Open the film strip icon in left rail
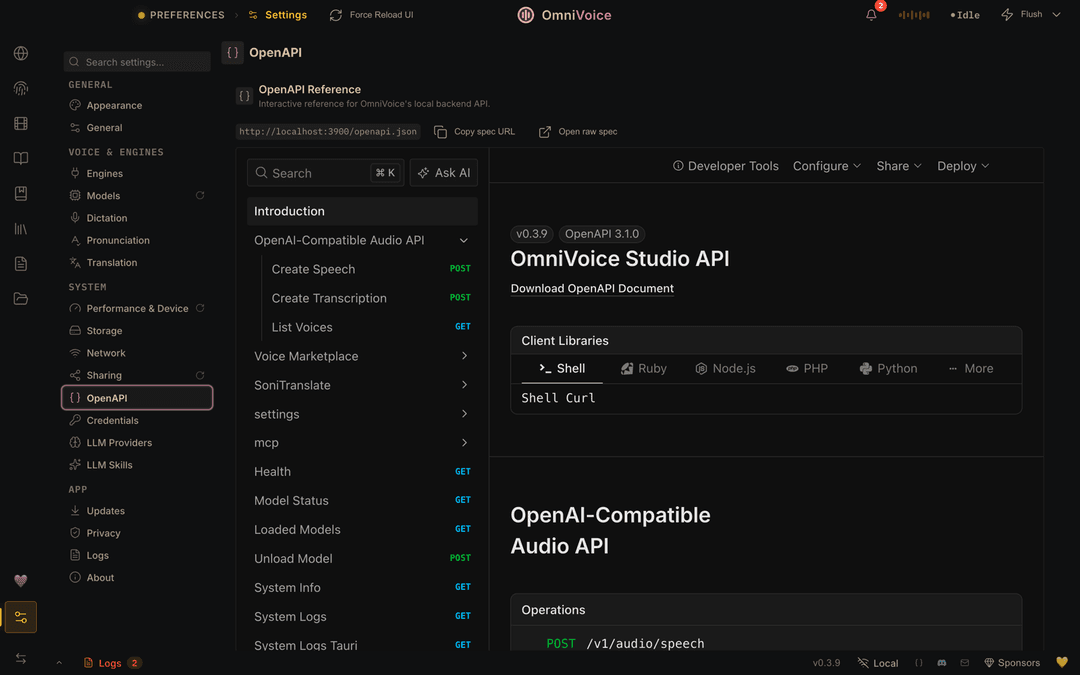Image resolution: width=1080 pixels, height=675 pixels. click(21, 123)
